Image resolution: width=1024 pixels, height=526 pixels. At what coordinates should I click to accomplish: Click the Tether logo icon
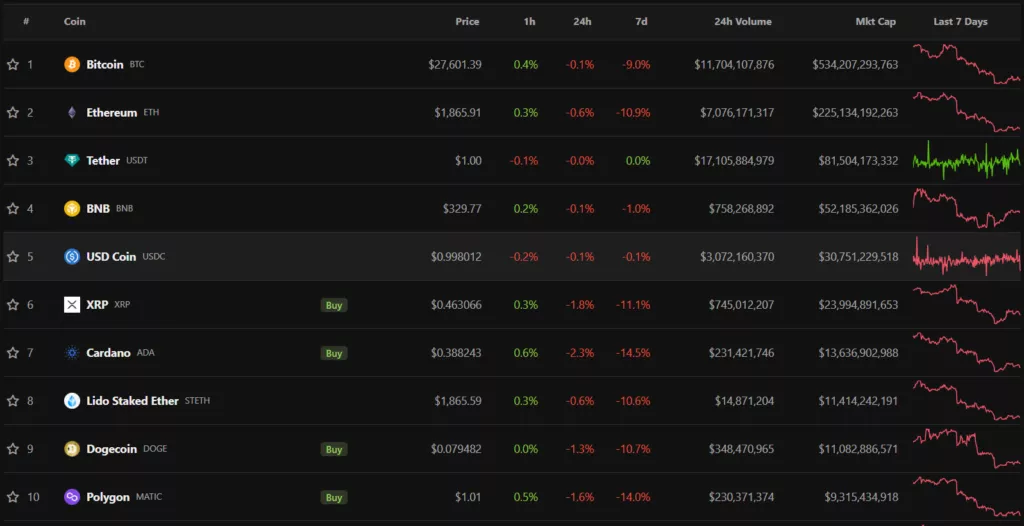tap(72, 160)
